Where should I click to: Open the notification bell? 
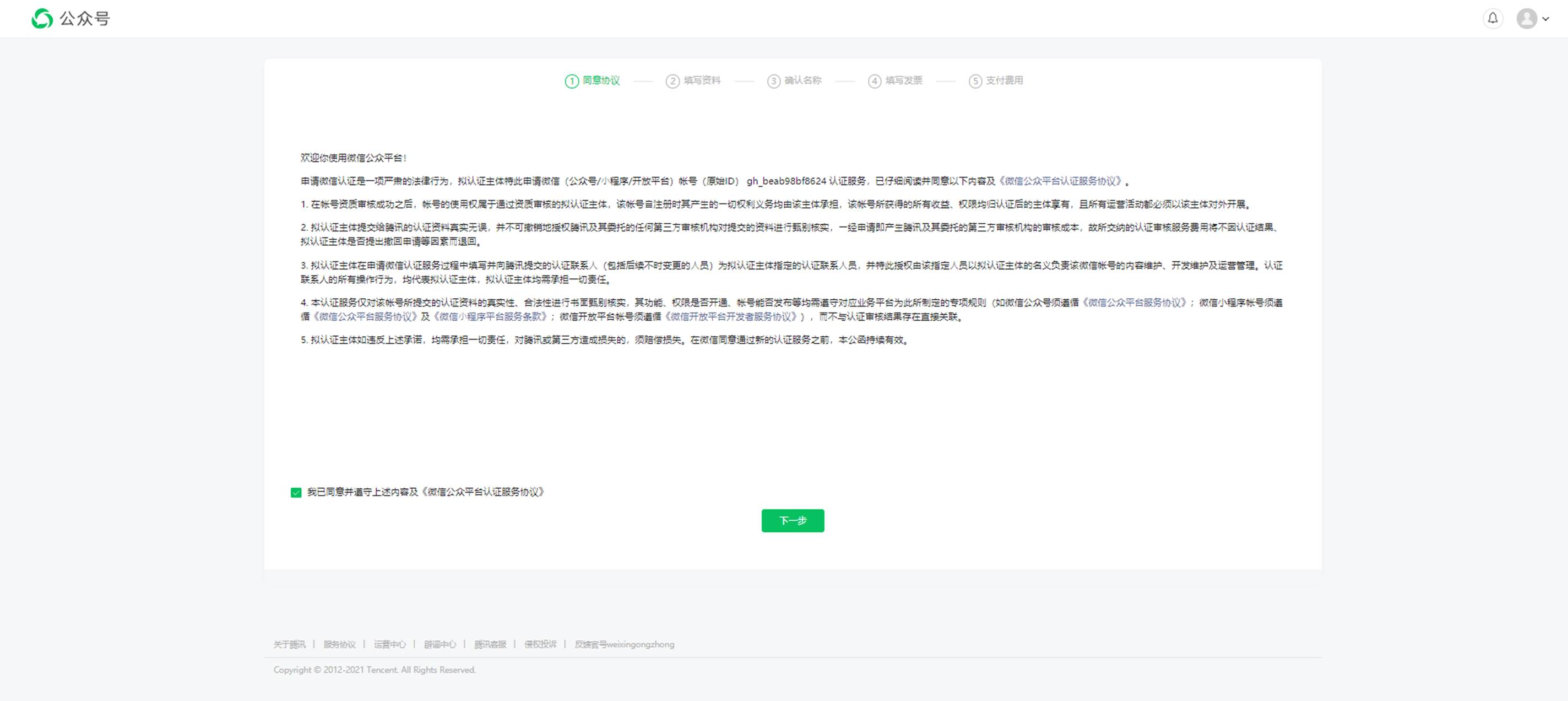tap(1493, 18)
